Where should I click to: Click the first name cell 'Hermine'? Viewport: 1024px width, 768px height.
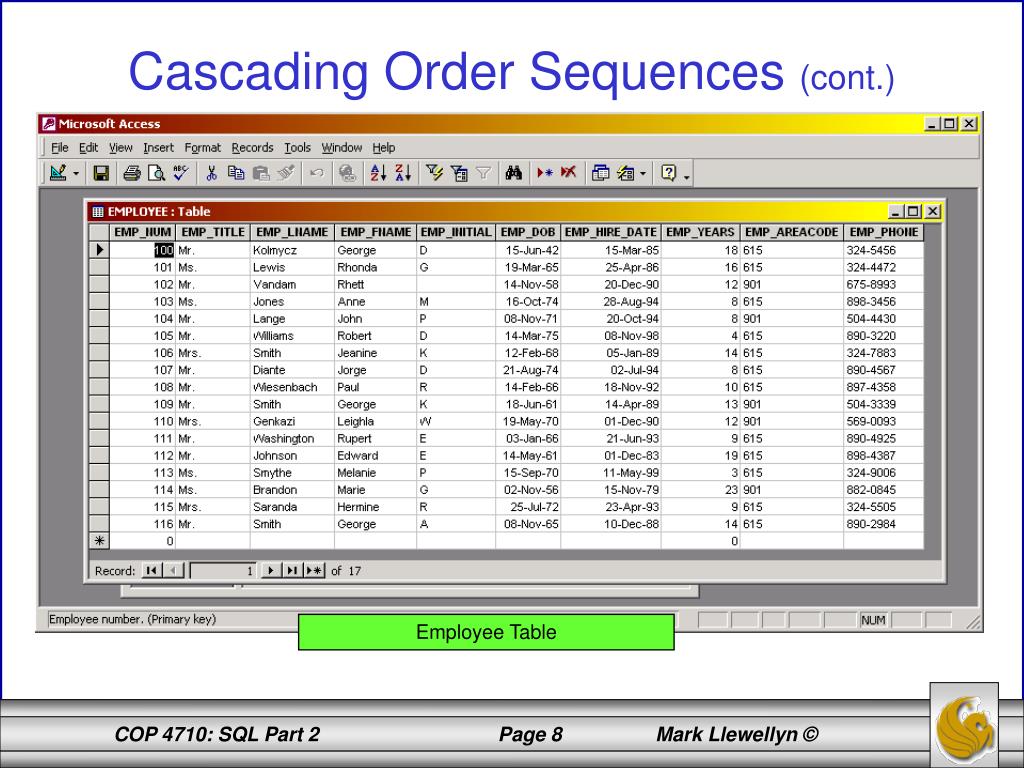pos(376,507)
